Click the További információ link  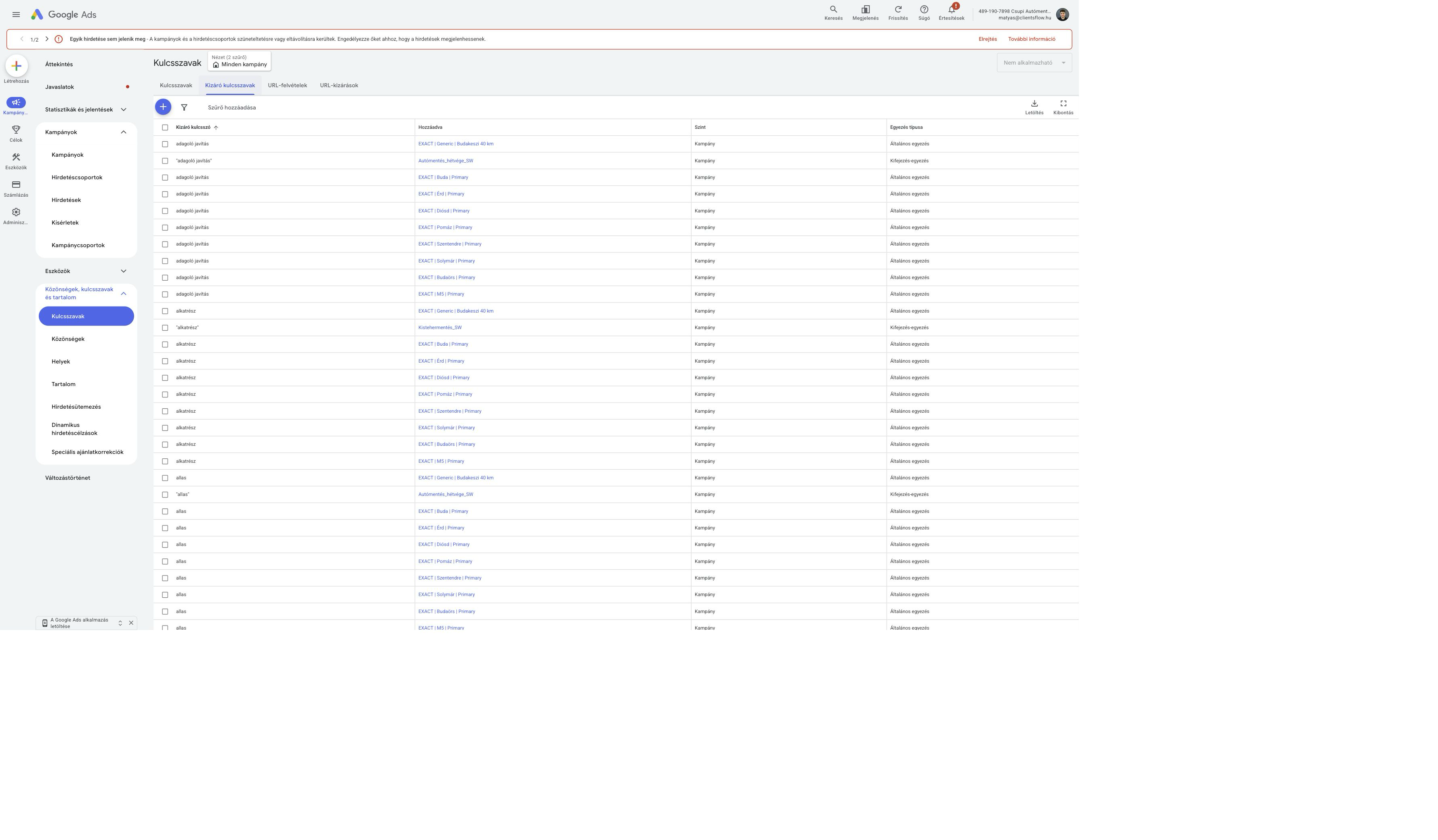point(1032,40)
